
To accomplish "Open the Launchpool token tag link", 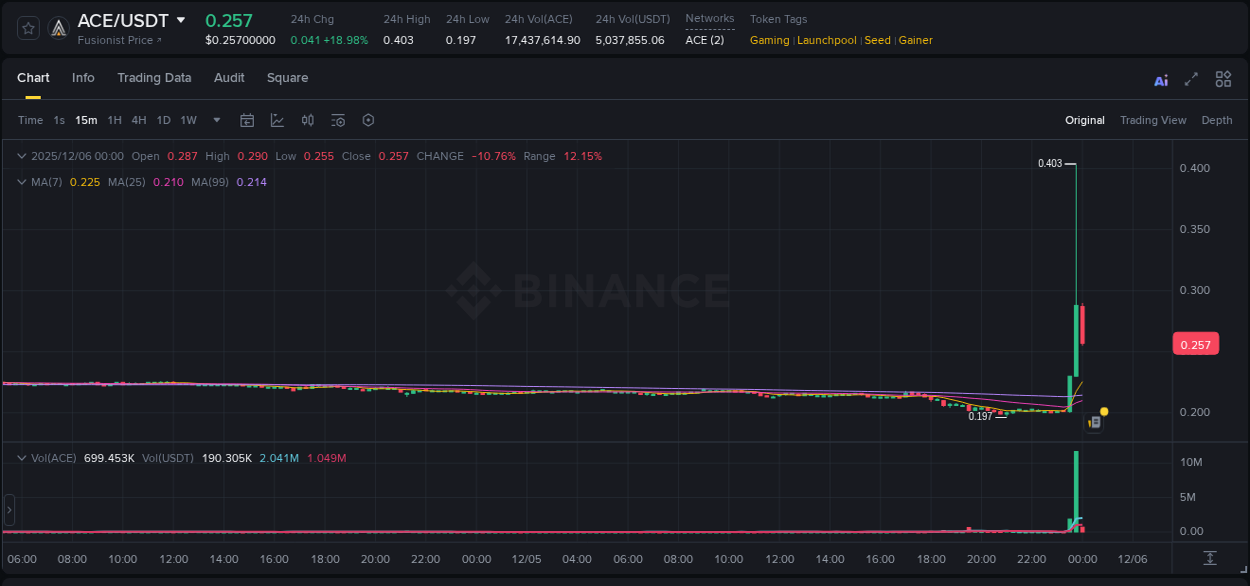I will point(826,40).
